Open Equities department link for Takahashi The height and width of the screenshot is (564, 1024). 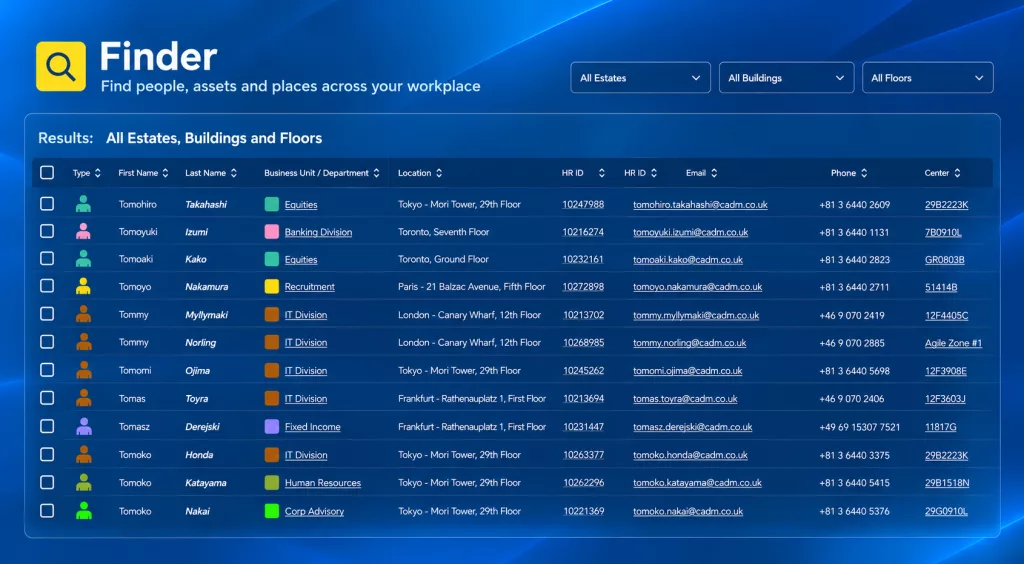301,204
